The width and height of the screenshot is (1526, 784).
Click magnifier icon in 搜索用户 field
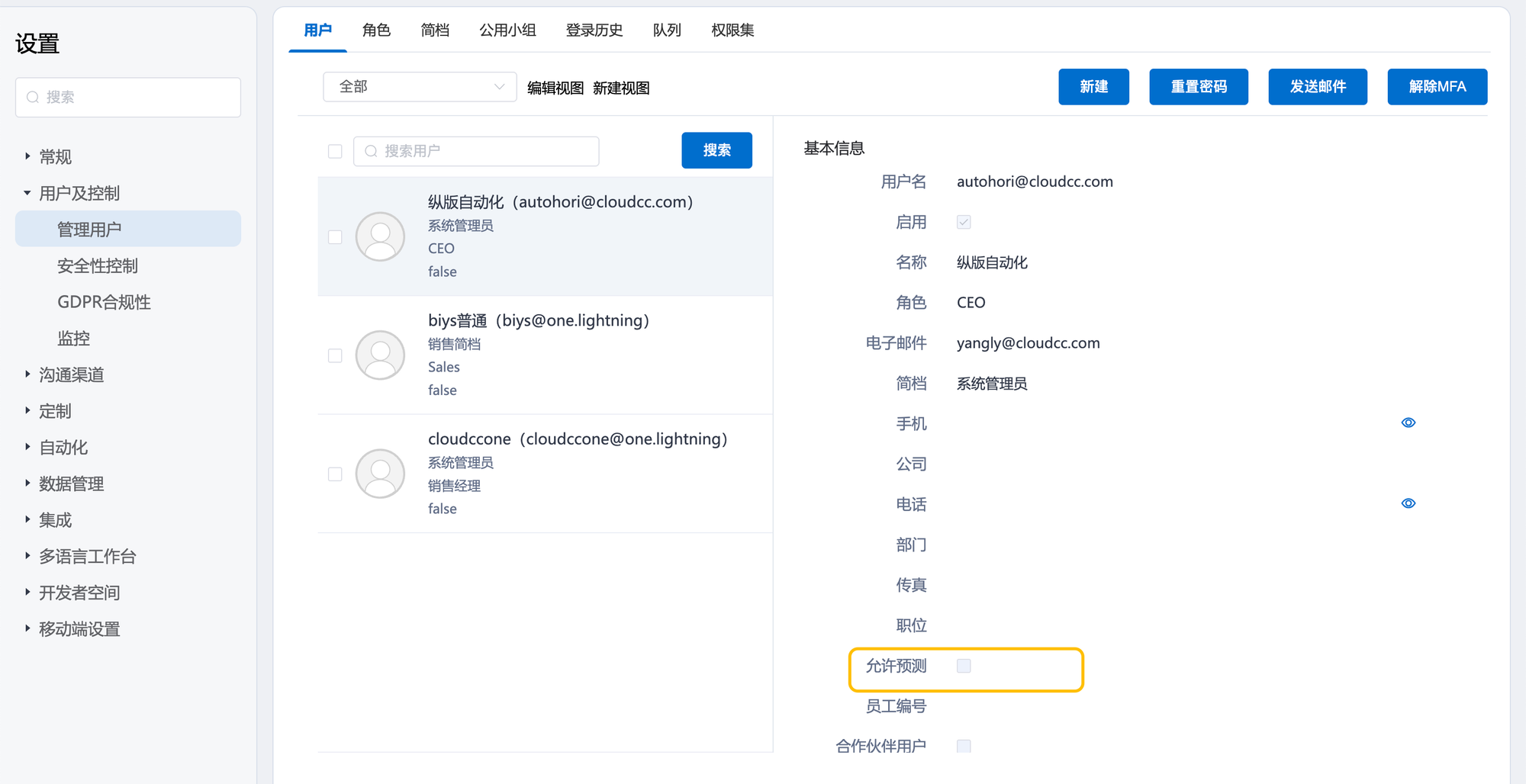point(371,151)
